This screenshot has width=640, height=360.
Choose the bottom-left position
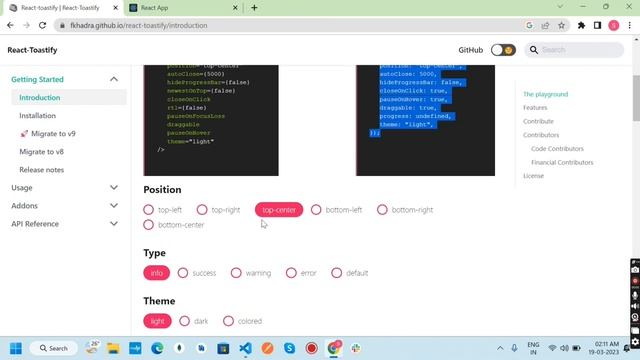coord(316,210)
